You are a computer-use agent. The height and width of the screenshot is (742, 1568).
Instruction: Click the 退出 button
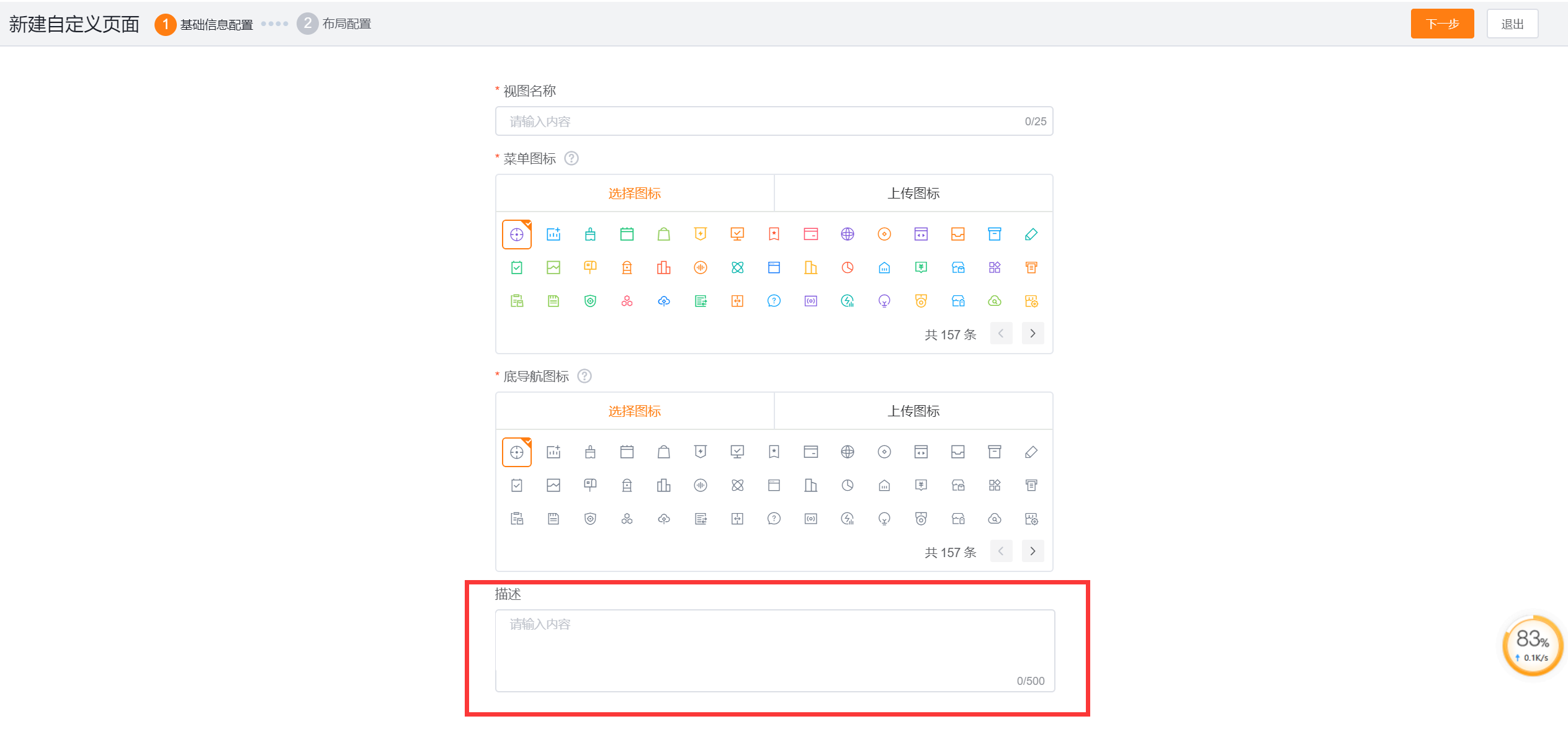point(1512,24)
